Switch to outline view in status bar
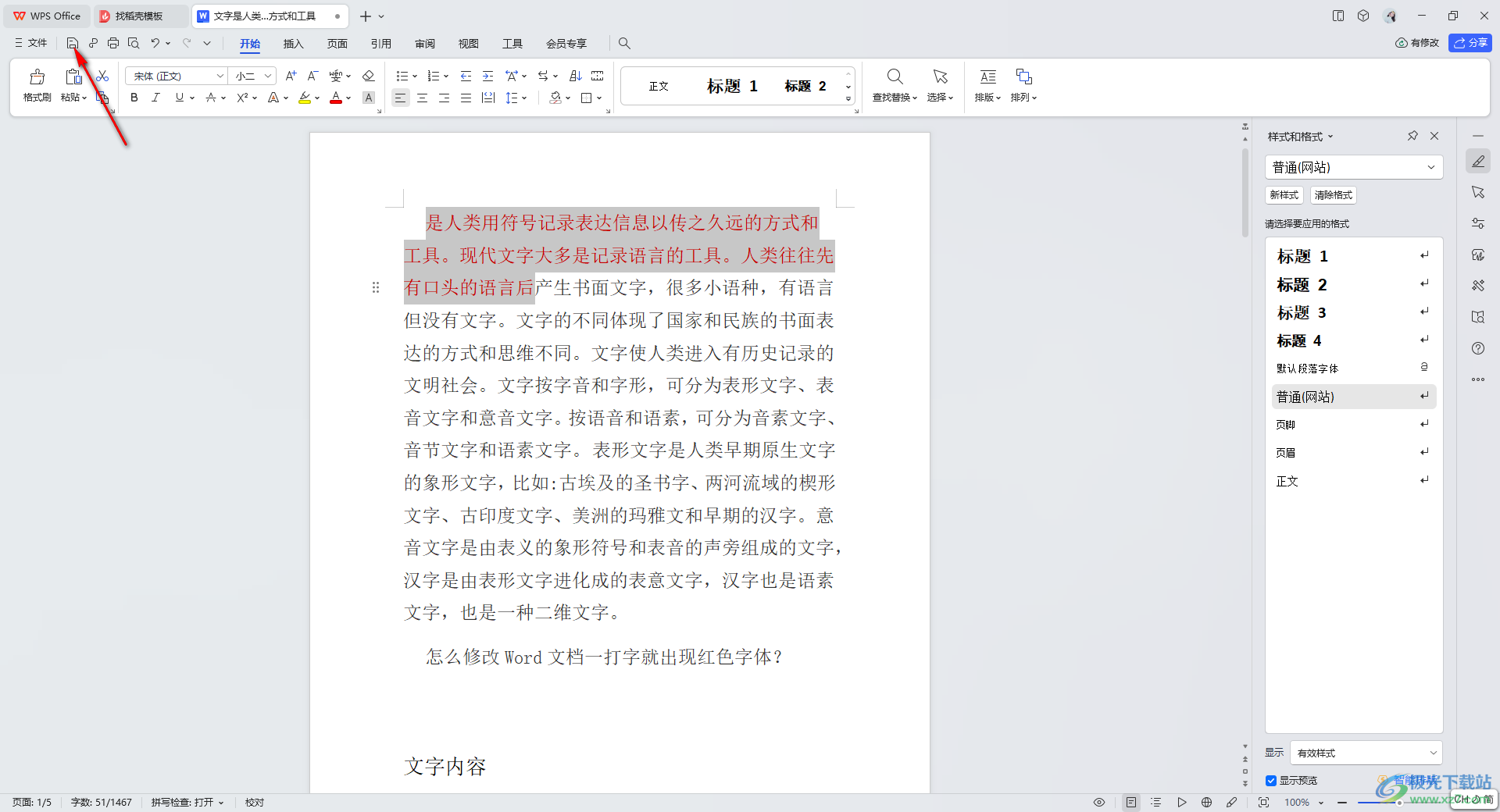Image resolution: width=1500 pixels, height=812 pixels. (x=1156, y=802)
